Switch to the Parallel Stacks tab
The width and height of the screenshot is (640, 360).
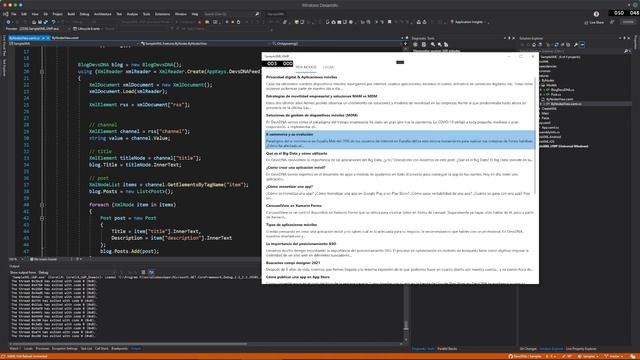point(447,349)
